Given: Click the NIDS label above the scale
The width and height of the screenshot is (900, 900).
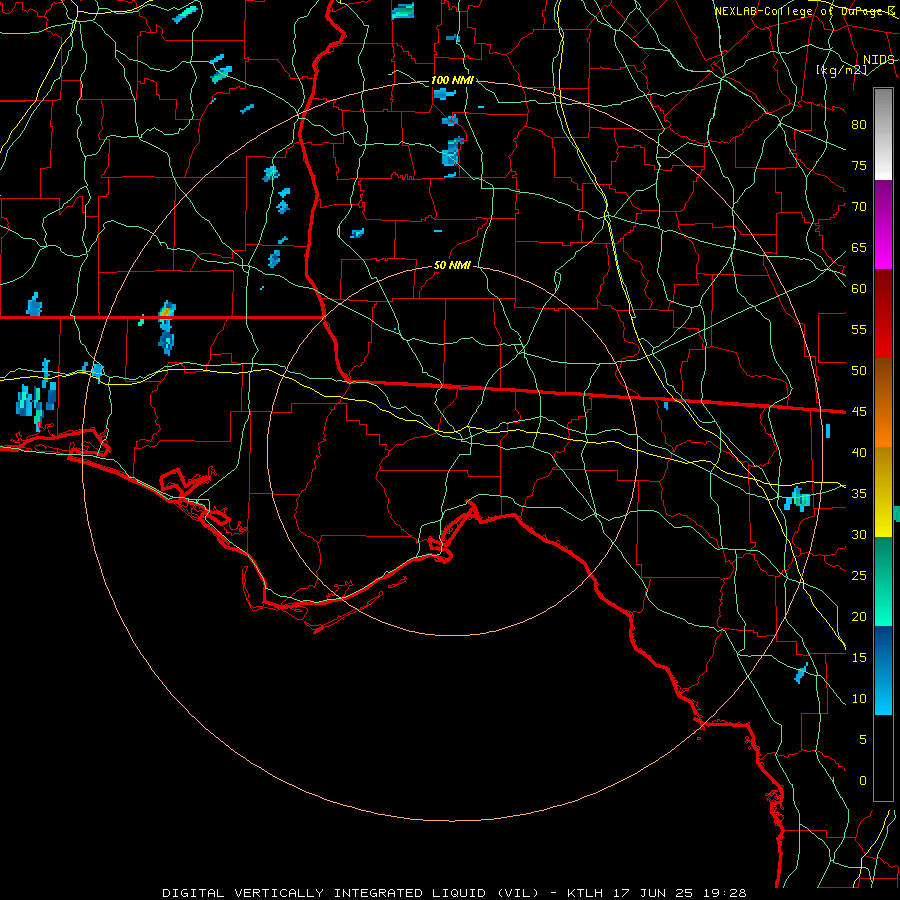Looking at the screenshot, I should (x=878, y=60).
